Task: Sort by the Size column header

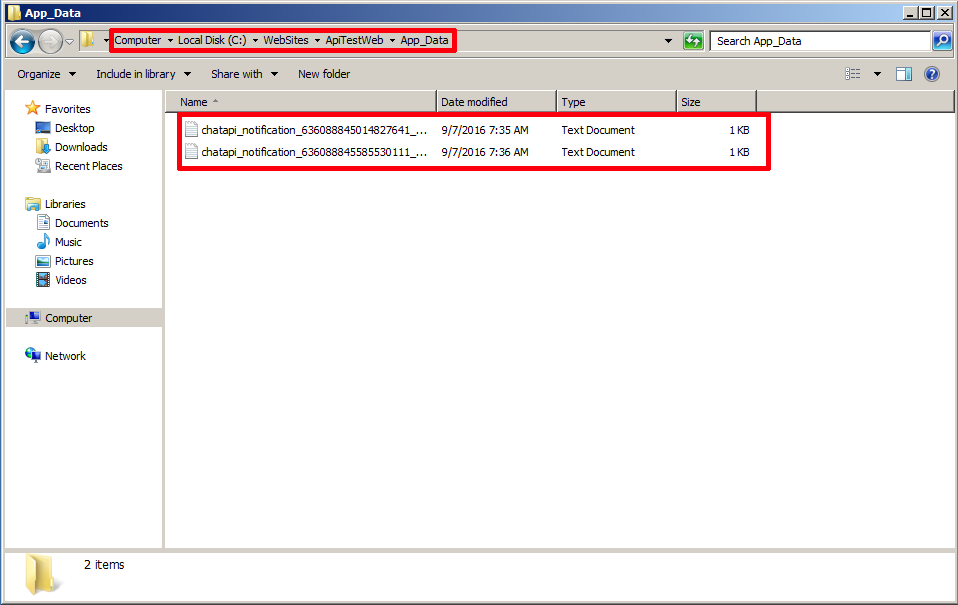Action: point(716,102)
